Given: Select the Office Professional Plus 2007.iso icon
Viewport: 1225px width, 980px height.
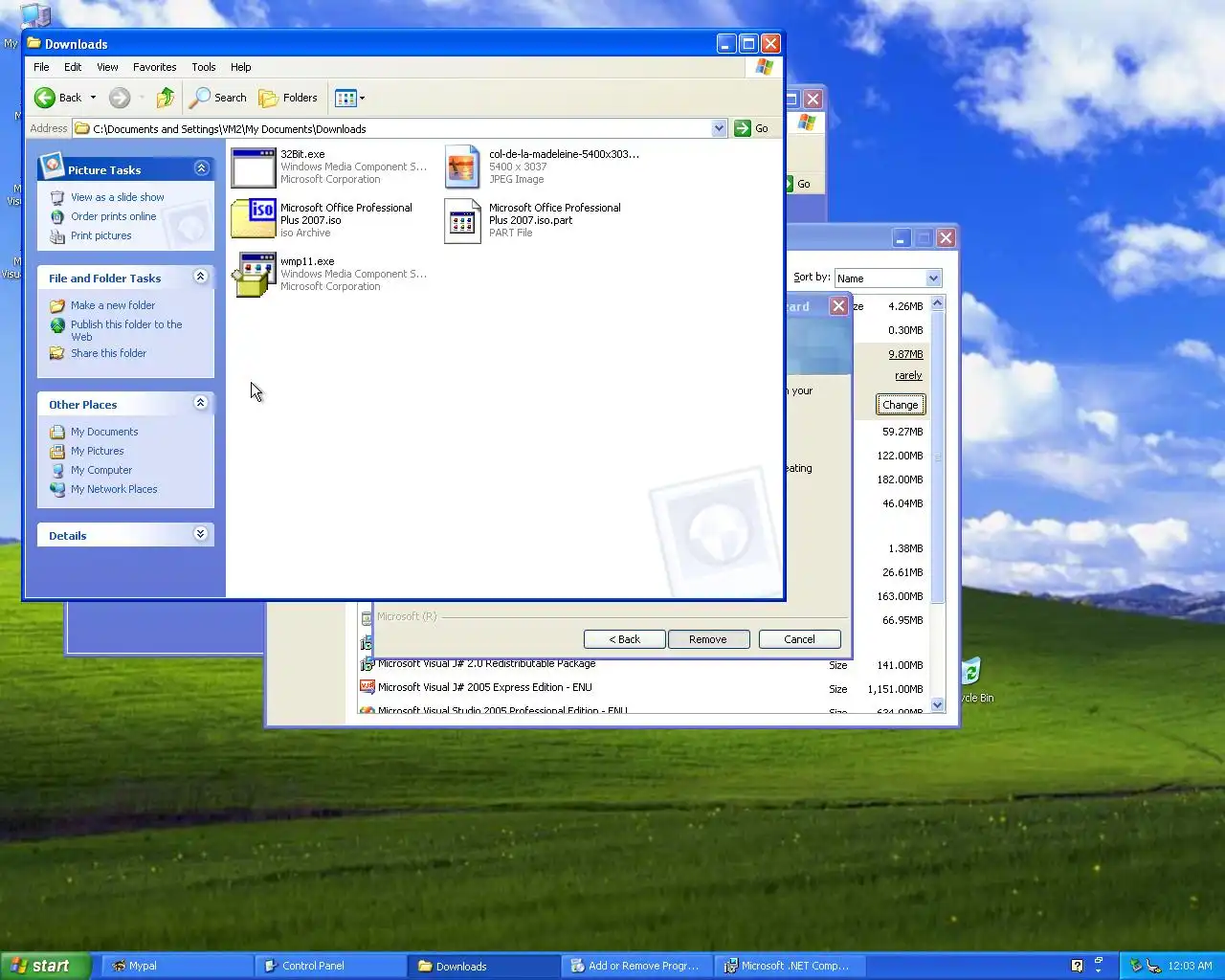Looking at the screenshot, I should click(x=254, y=220).
